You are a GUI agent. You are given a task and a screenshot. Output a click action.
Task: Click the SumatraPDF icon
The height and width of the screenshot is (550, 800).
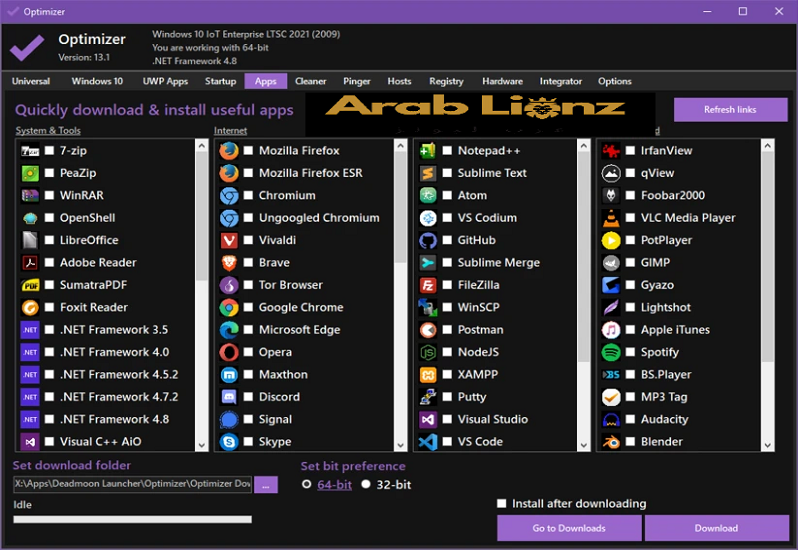30,285
